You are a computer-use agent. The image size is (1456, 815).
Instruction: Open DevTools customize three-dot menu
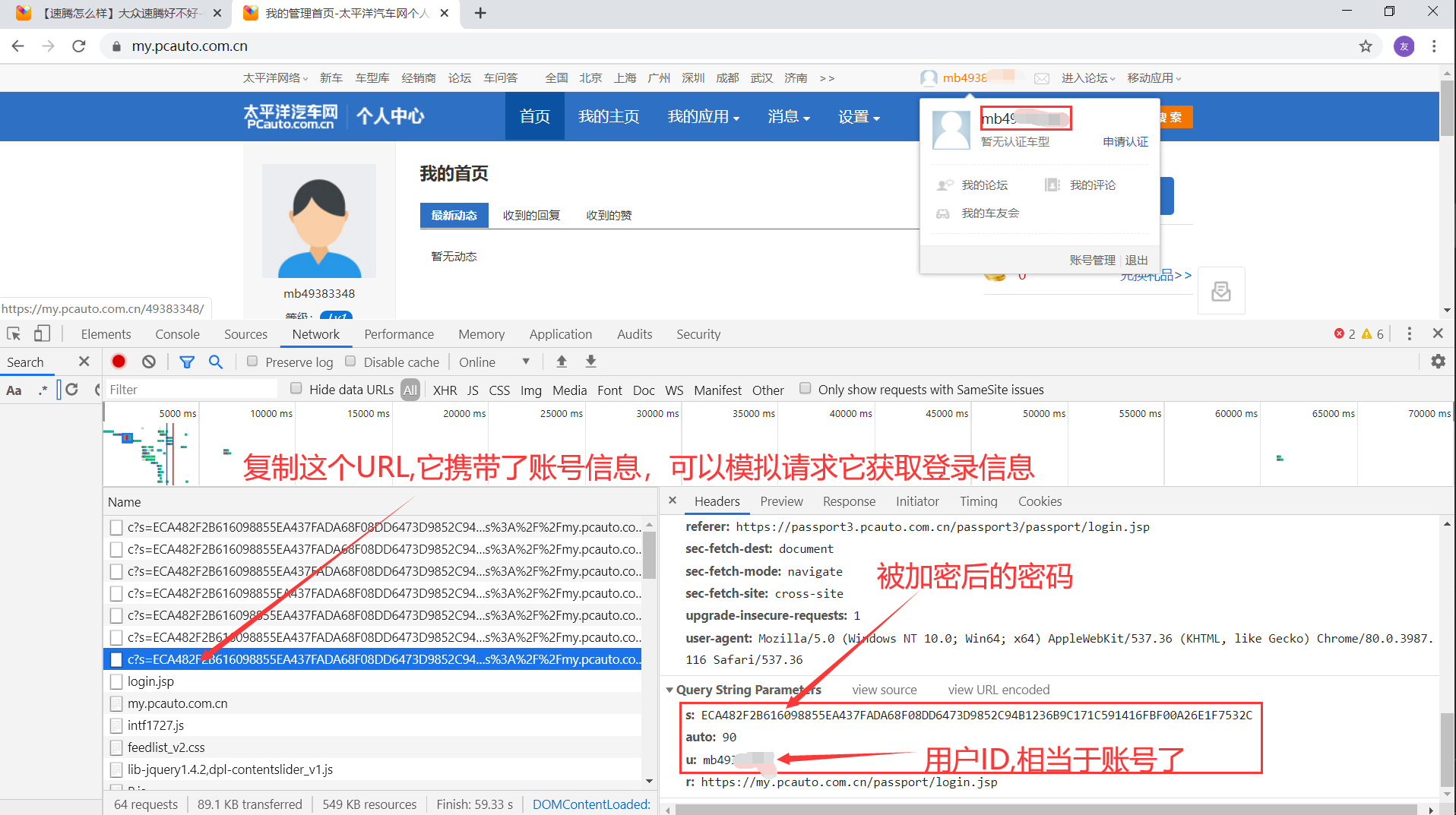point(1409,334)
